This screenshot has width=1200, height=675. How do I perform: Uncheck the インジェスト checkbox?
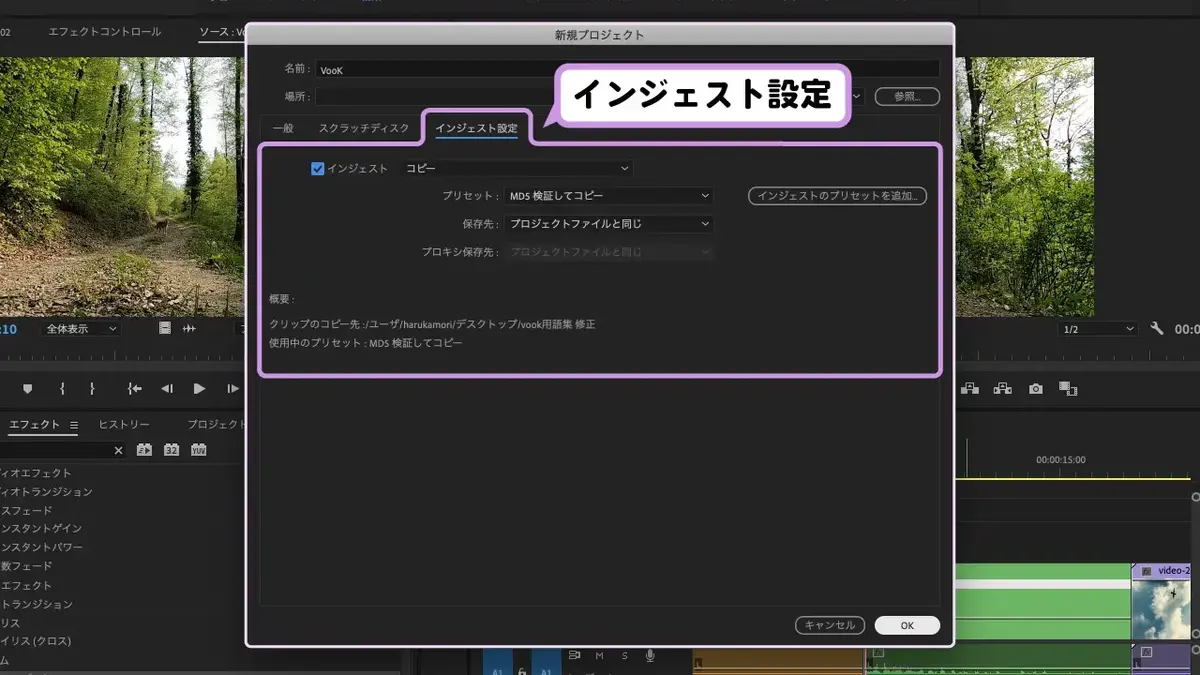click(x=318, y=169)
